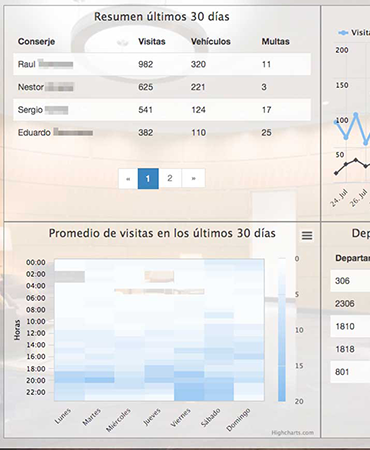This screenshot has height=450, width=370.
Task: Open the Highcharts.com credits link
Action: pos(292,433)
